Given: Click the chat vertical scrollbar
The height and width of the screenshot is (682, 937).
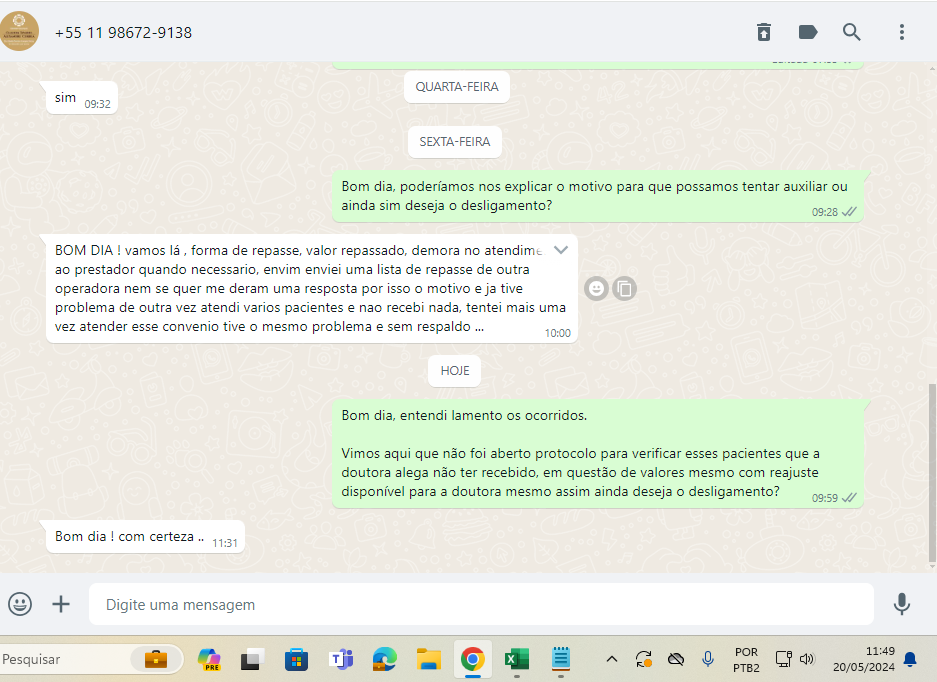Looking at the screenshot, I should [932, 472].
